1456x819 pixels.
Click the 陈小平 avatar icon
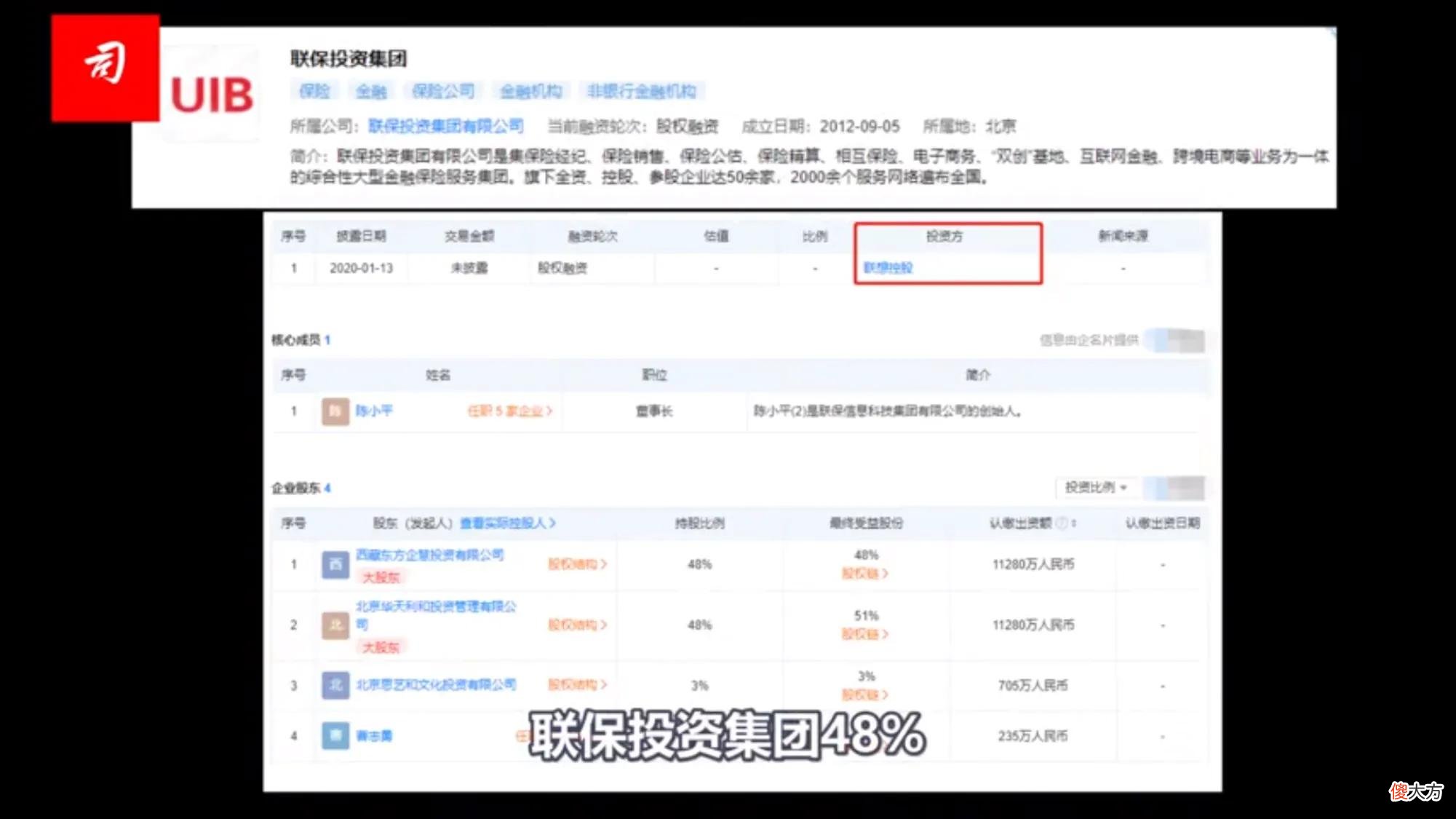click(335, 411)
